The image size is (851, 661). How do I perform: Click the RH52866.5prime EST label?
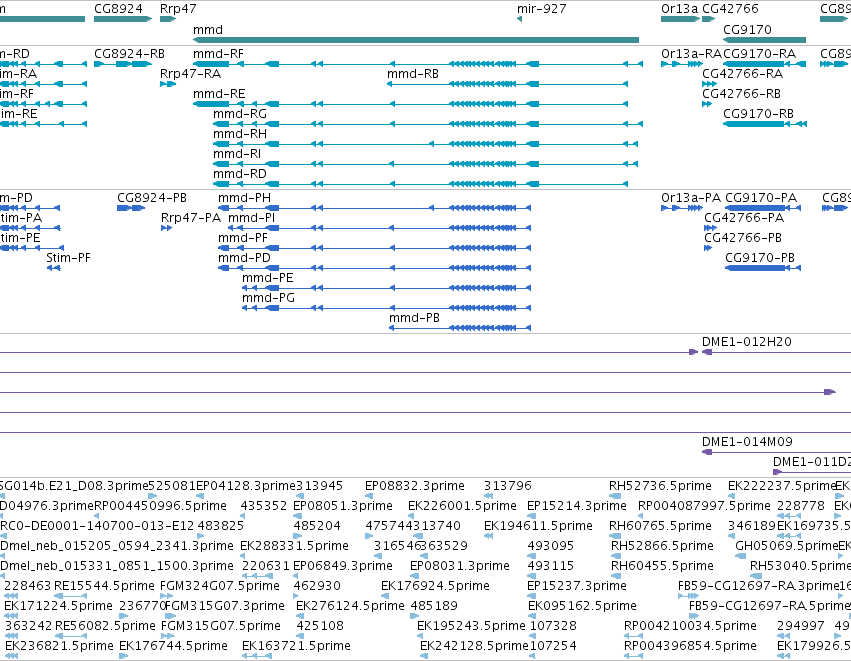tap(662, 546)
